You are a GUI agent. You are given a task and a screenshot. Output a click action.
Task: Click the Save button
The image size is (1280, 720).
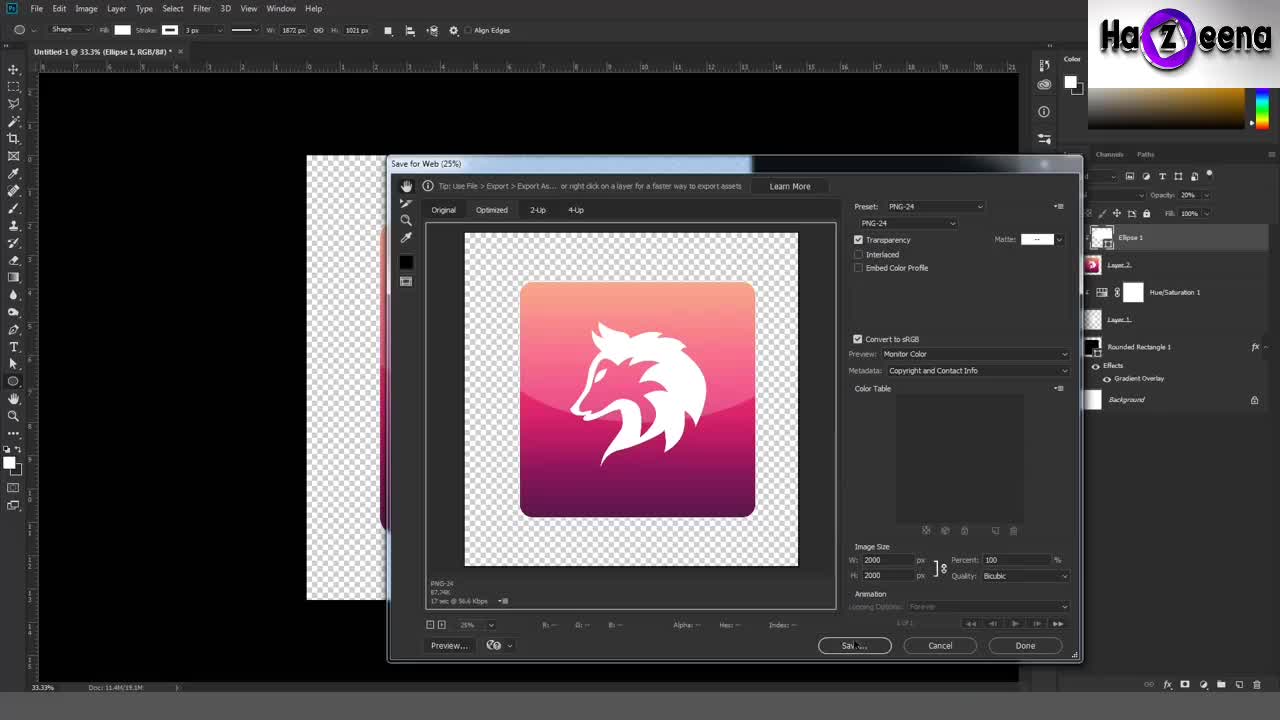[854, 646]
